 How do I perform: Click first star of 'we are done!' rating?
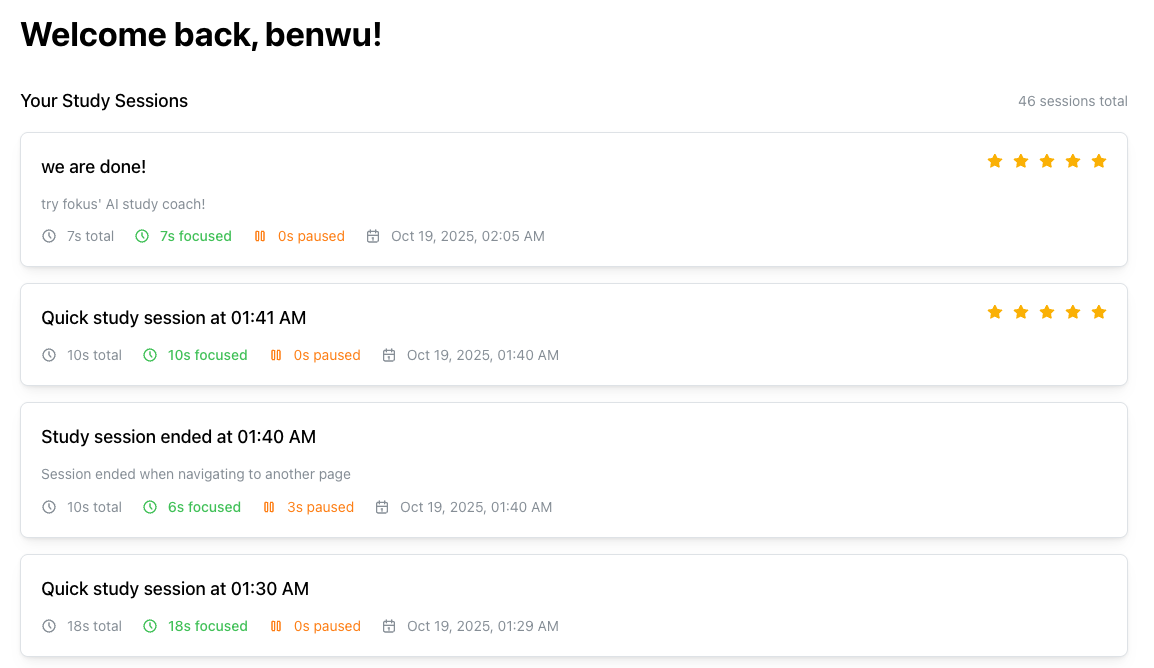995,161
